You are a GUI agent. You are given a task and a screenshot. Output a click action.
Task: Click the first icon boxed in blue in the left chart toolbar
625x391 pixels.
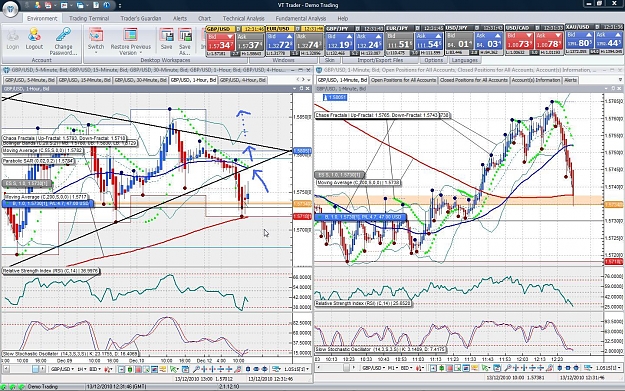(x=121, y=369)
